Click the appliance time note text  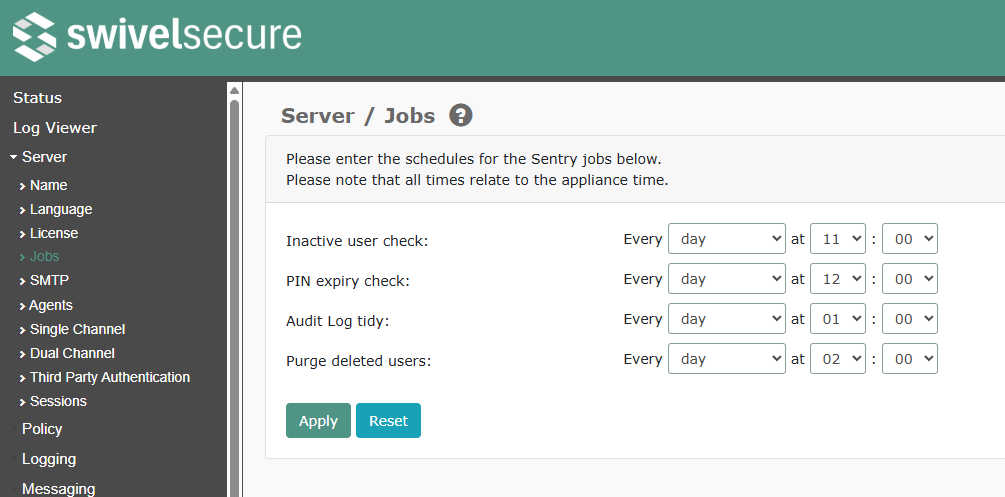point(477,180)
